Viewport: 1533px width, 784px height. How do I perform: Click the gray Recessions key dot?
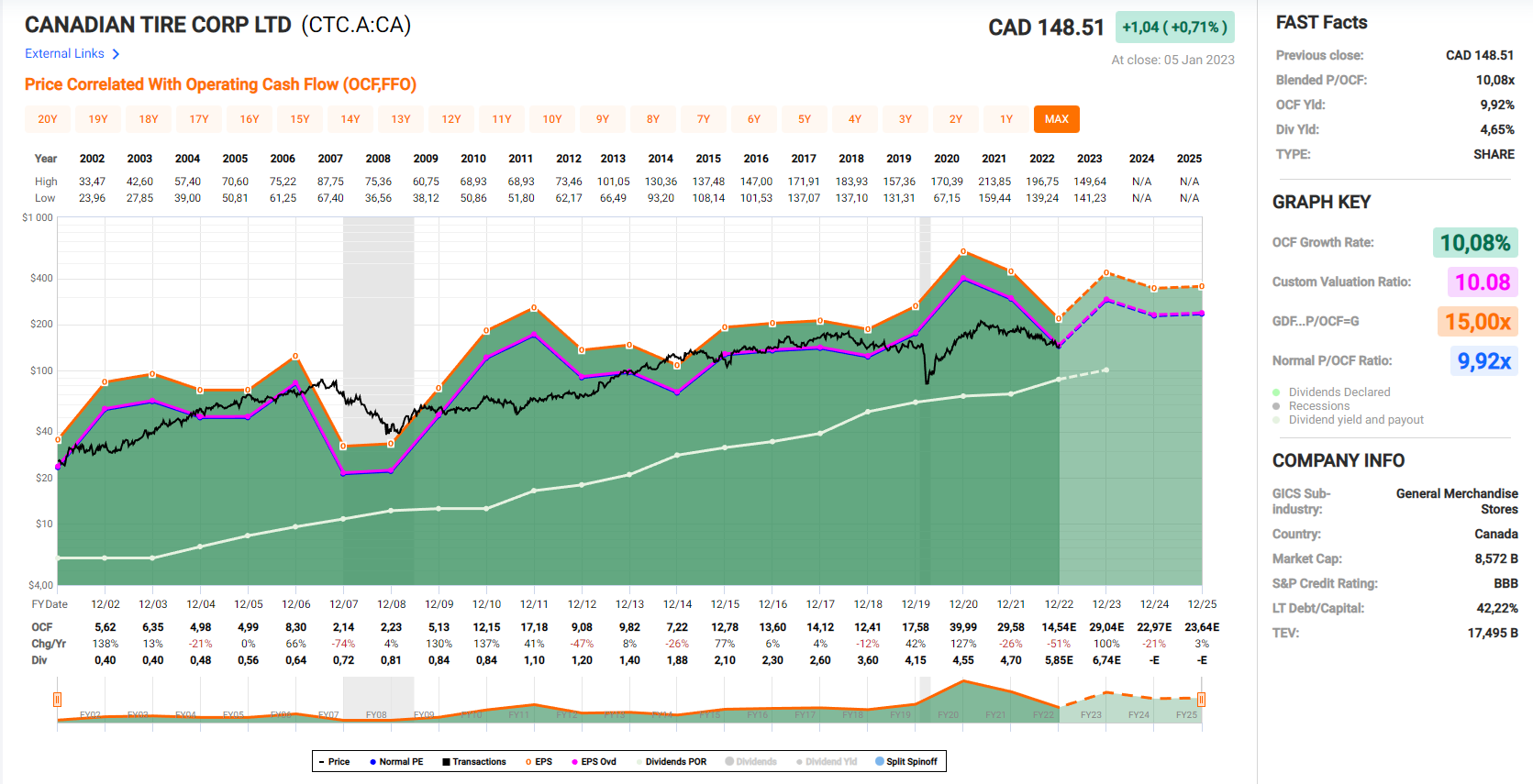[1276, 406]
